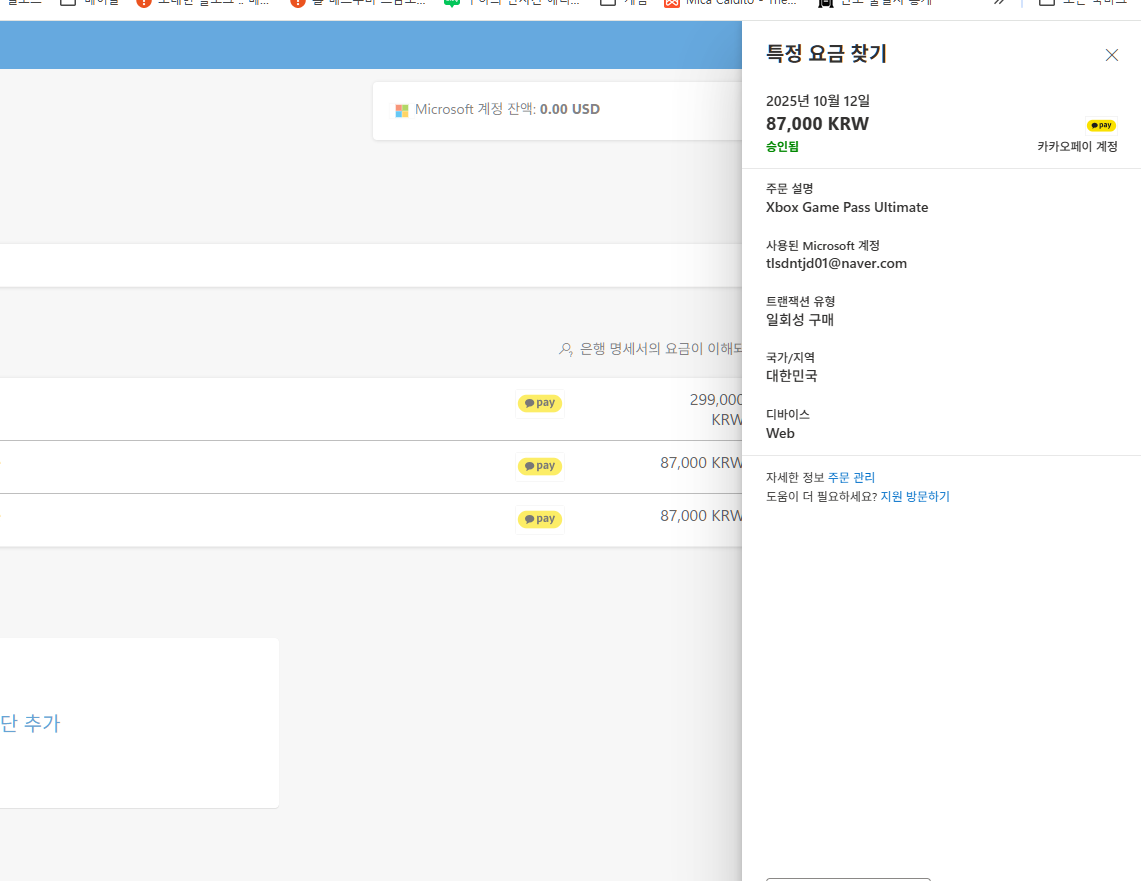The width and height of the screenshot is (1141, 881).
Task: Click the 국가/지역 label
Action: 790,357
